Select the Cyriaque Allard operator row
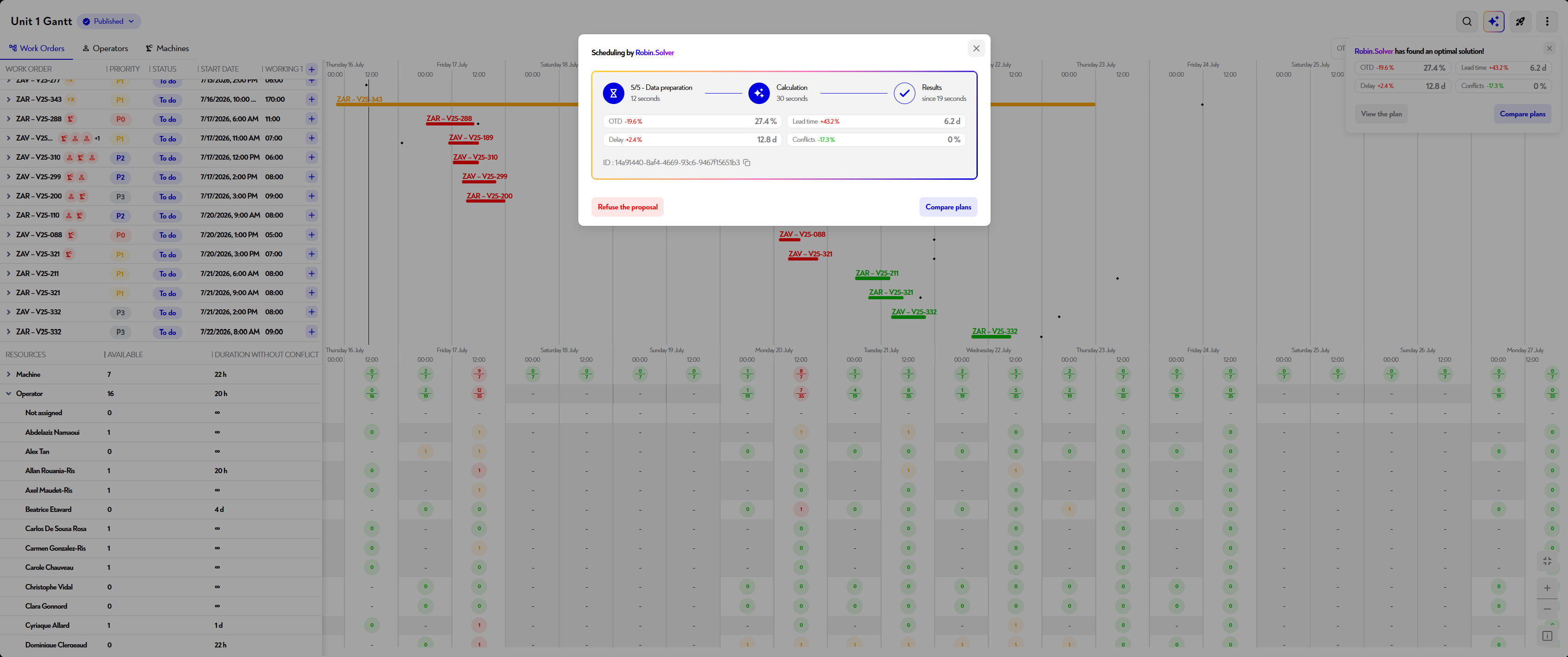This screenshot has width=1568, height=657. click(161, 626)
